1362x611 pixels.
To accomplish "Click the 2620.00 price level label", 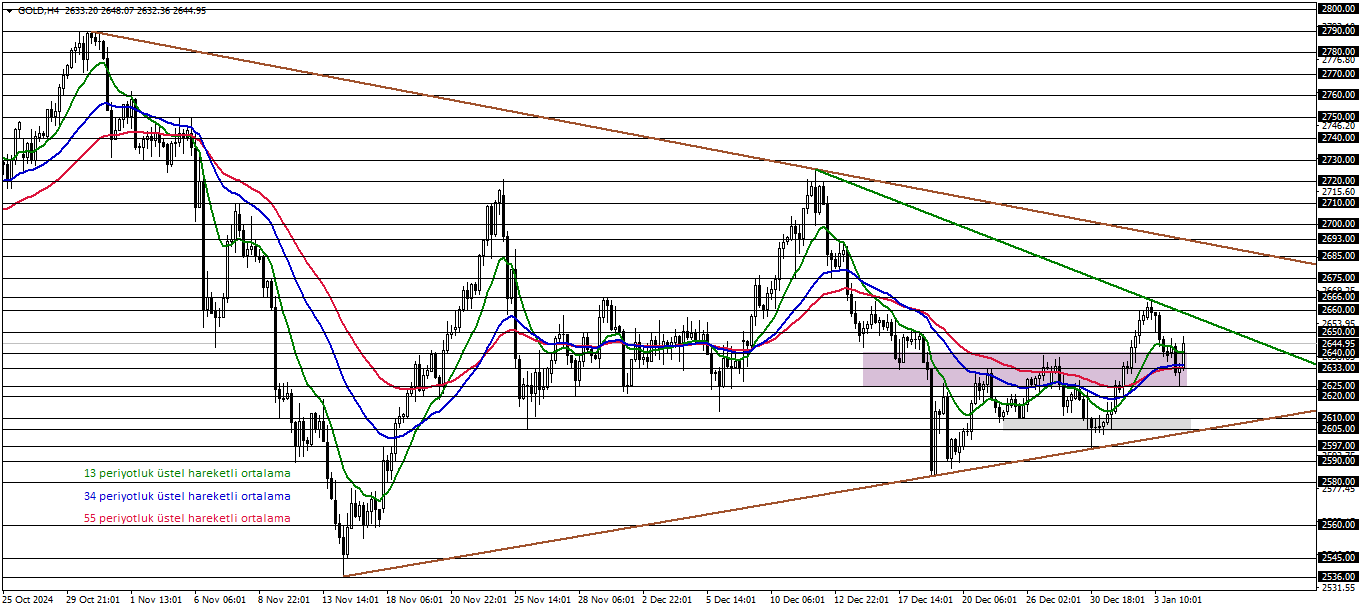I will click(1338, 396).
